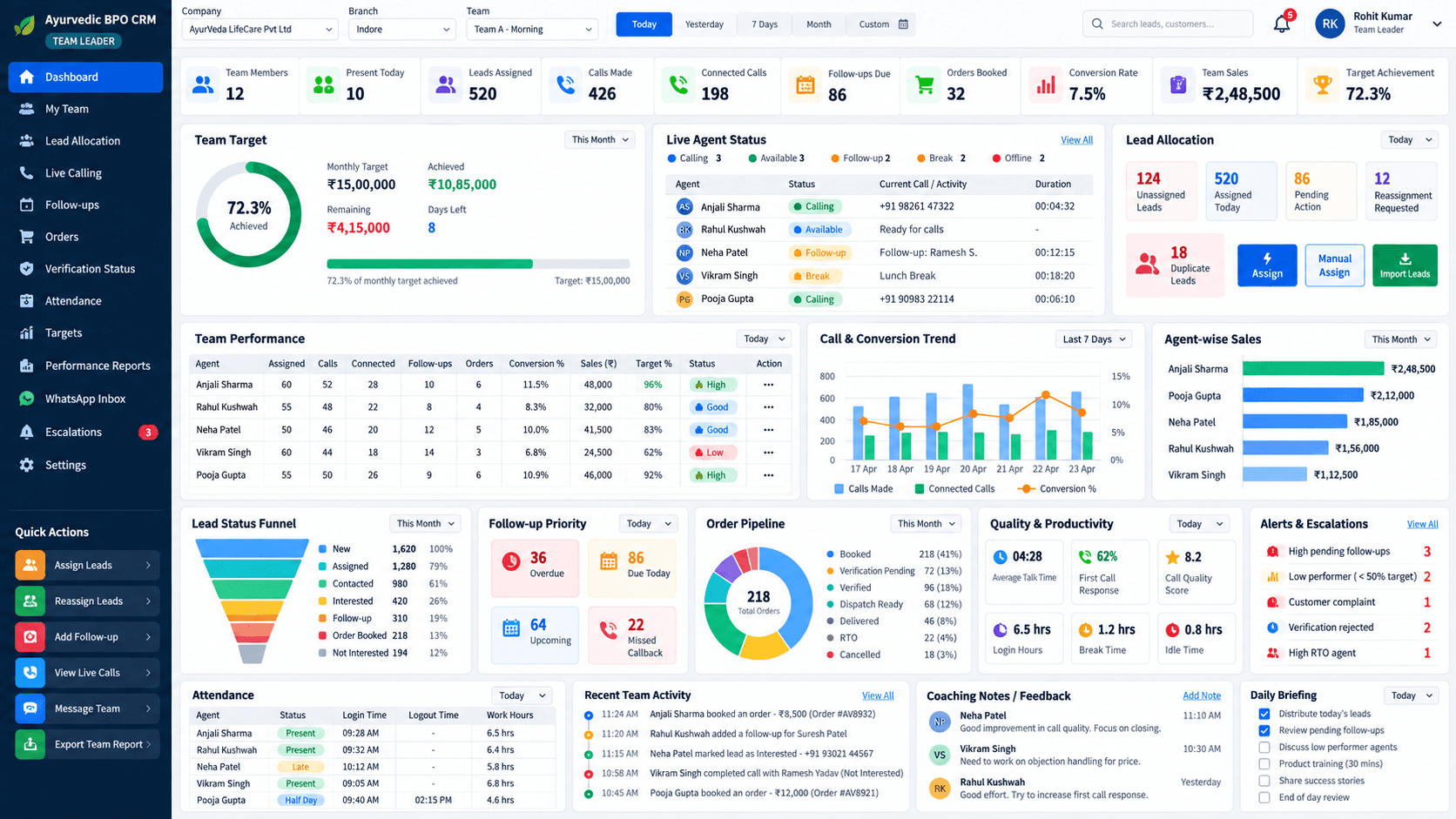Open the Last 7 Days trend dropdown
This screenshot has height=819, width=1456.
[1094, 339]
